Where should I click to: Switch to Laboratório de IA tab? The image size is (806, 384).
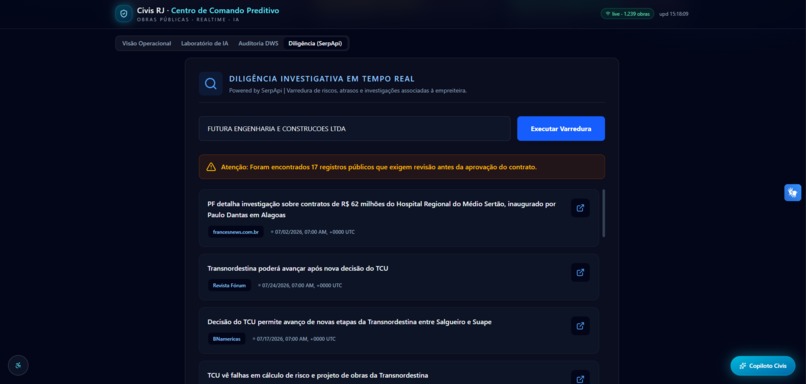205,44
